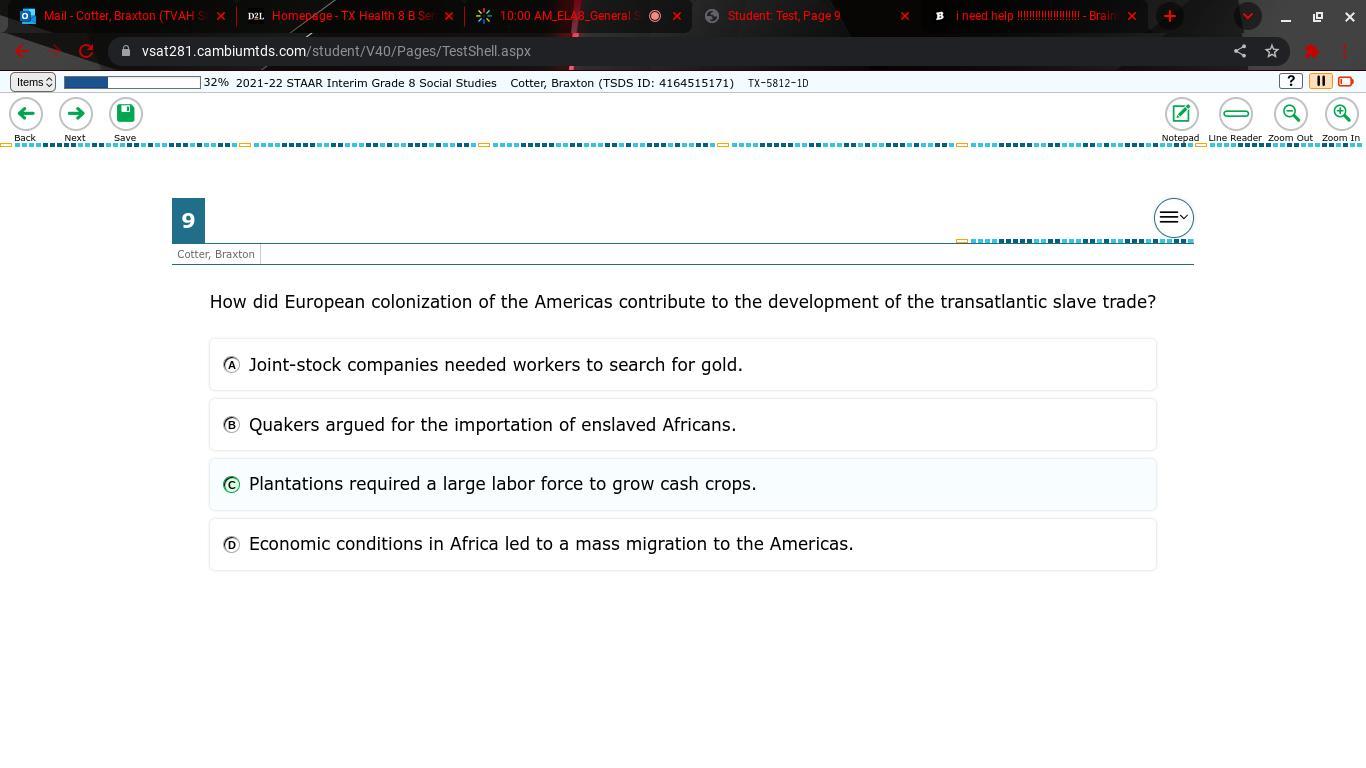The image size is (1366, 768).
Task: Click the TX-5812-1D identifier text
Action: (x=778, y=83)
